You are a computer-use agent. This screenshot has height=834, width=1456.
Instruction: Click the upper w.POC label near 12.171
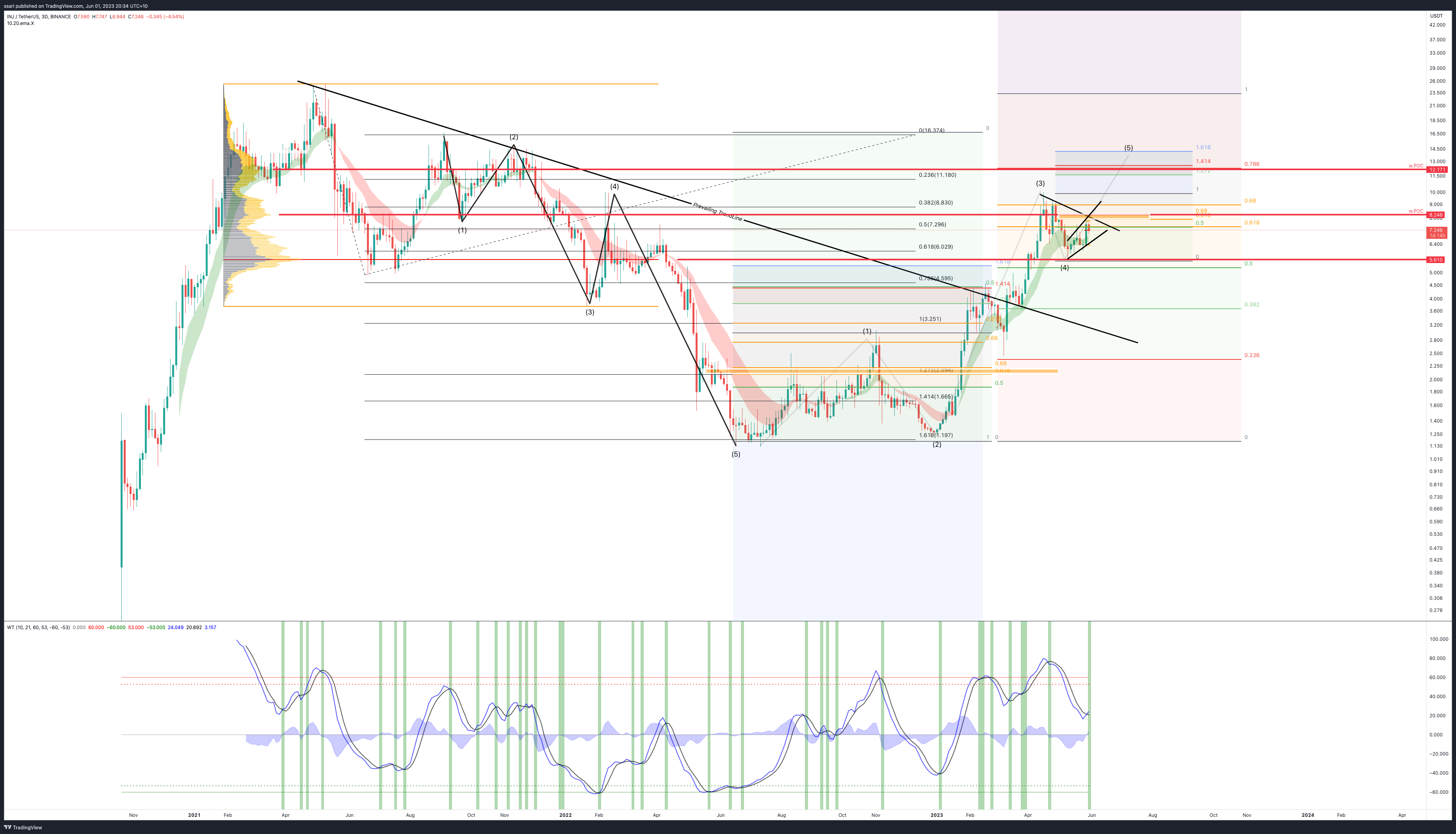pos(1416,166)
